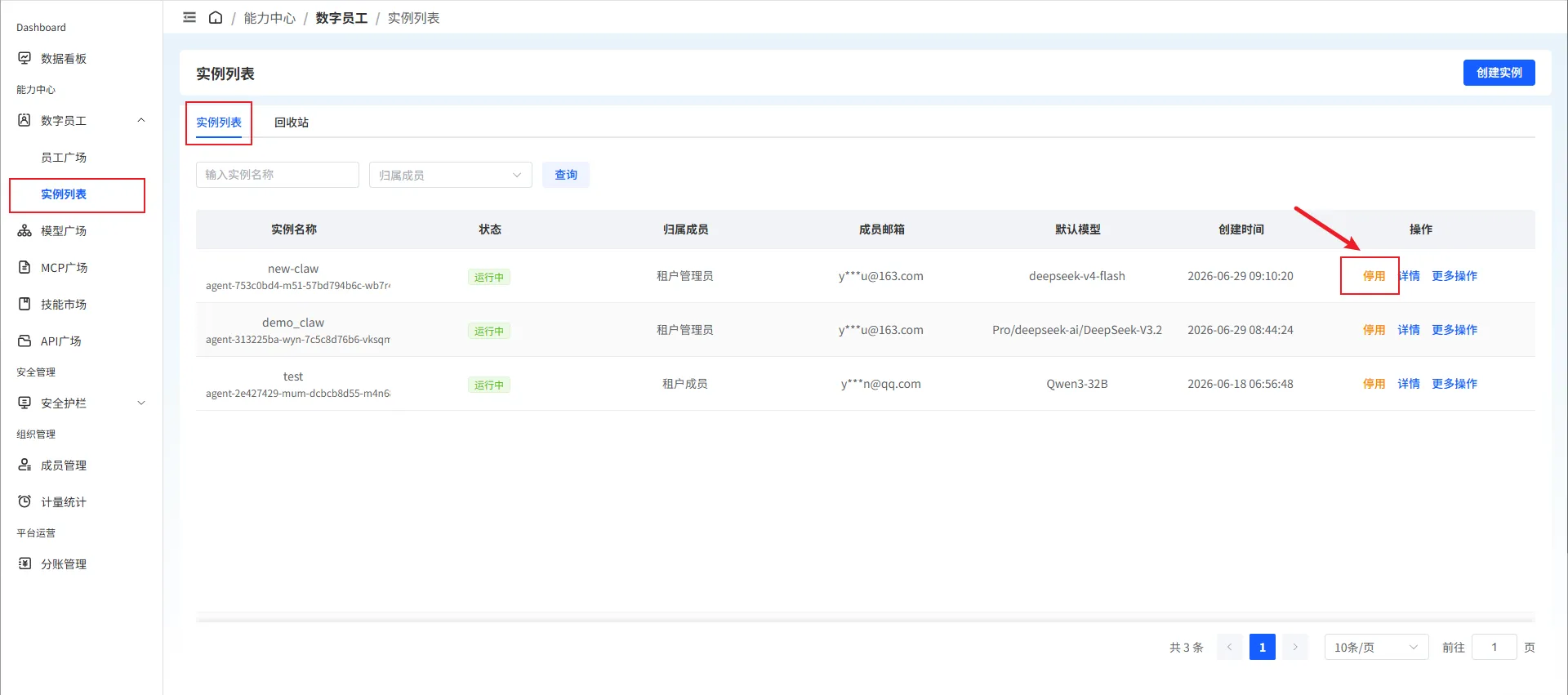Click the 计量统计 clock icon
1568x695 pixels.
click(24, 501)
